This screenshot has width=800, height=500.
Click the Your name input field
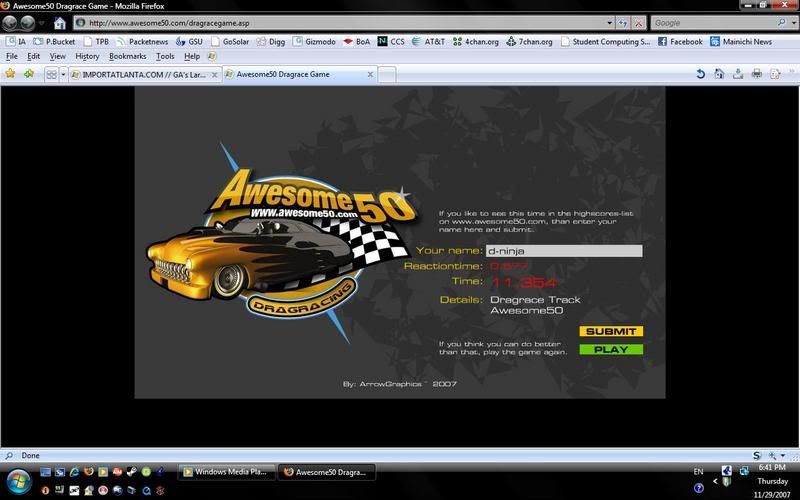[564, 251]
